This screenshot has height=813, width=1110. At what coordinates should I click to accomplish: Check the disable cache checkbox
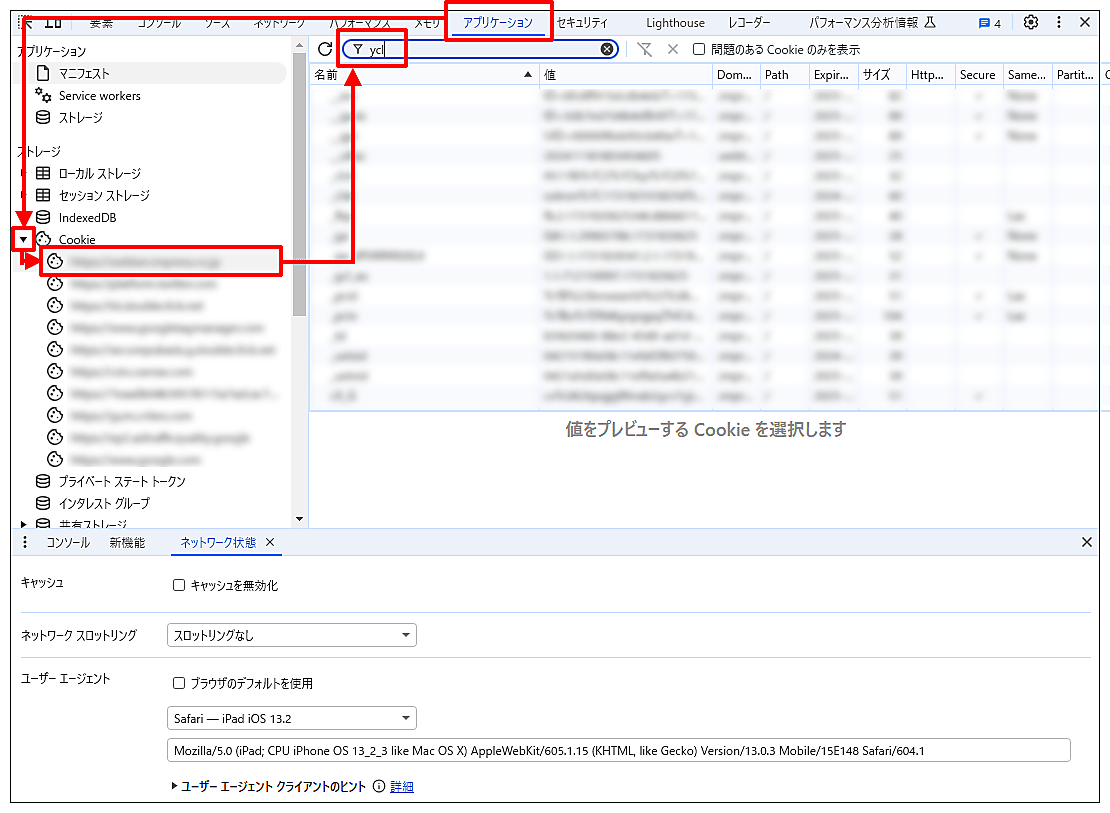179,586
